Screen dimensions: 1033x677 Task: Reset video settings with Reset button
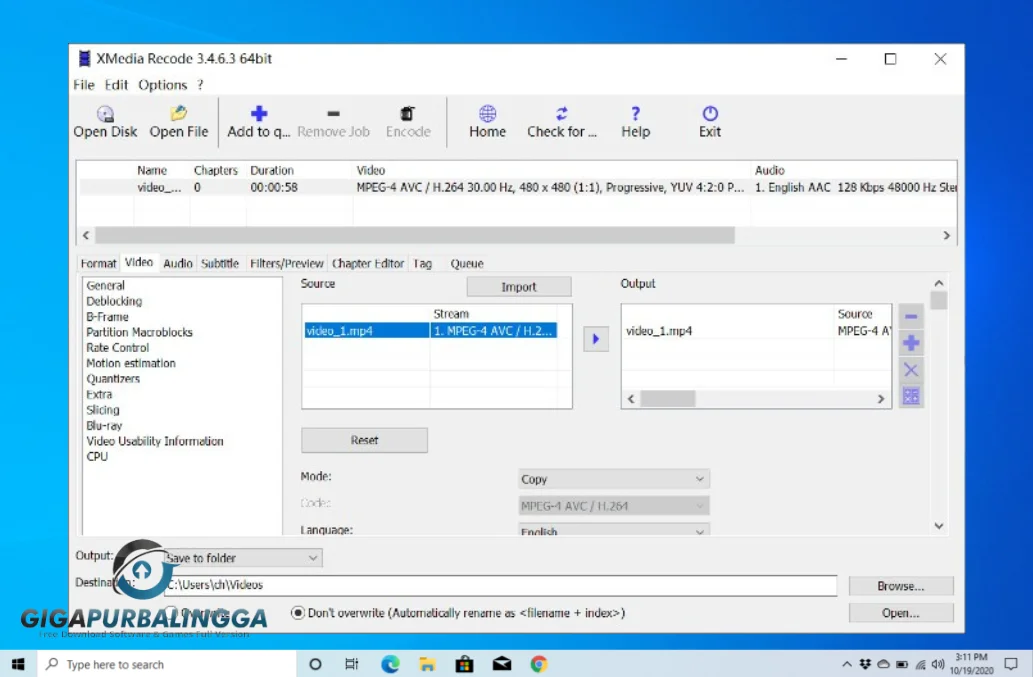tap(363, 440)
